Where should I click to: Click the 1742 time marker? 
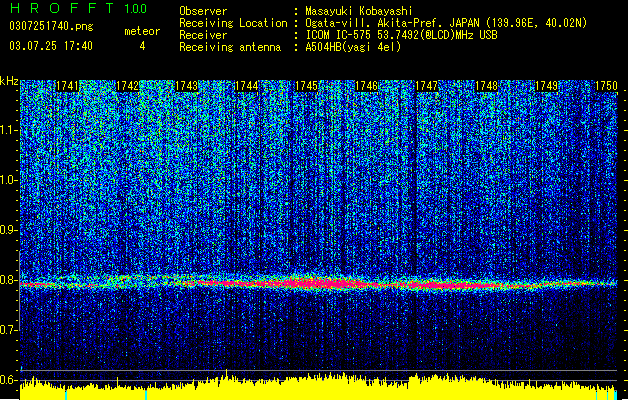pyautogui.click(x=127, y=86)
